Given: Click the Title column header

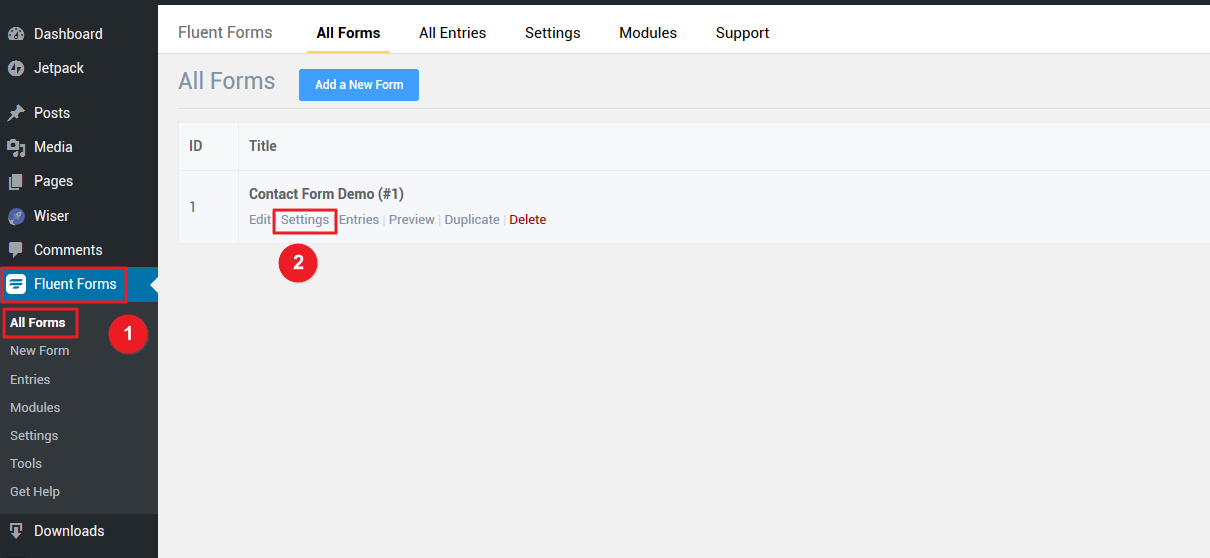Looking at the screenshot, I should pyautogui.click(x=263, y=146).
